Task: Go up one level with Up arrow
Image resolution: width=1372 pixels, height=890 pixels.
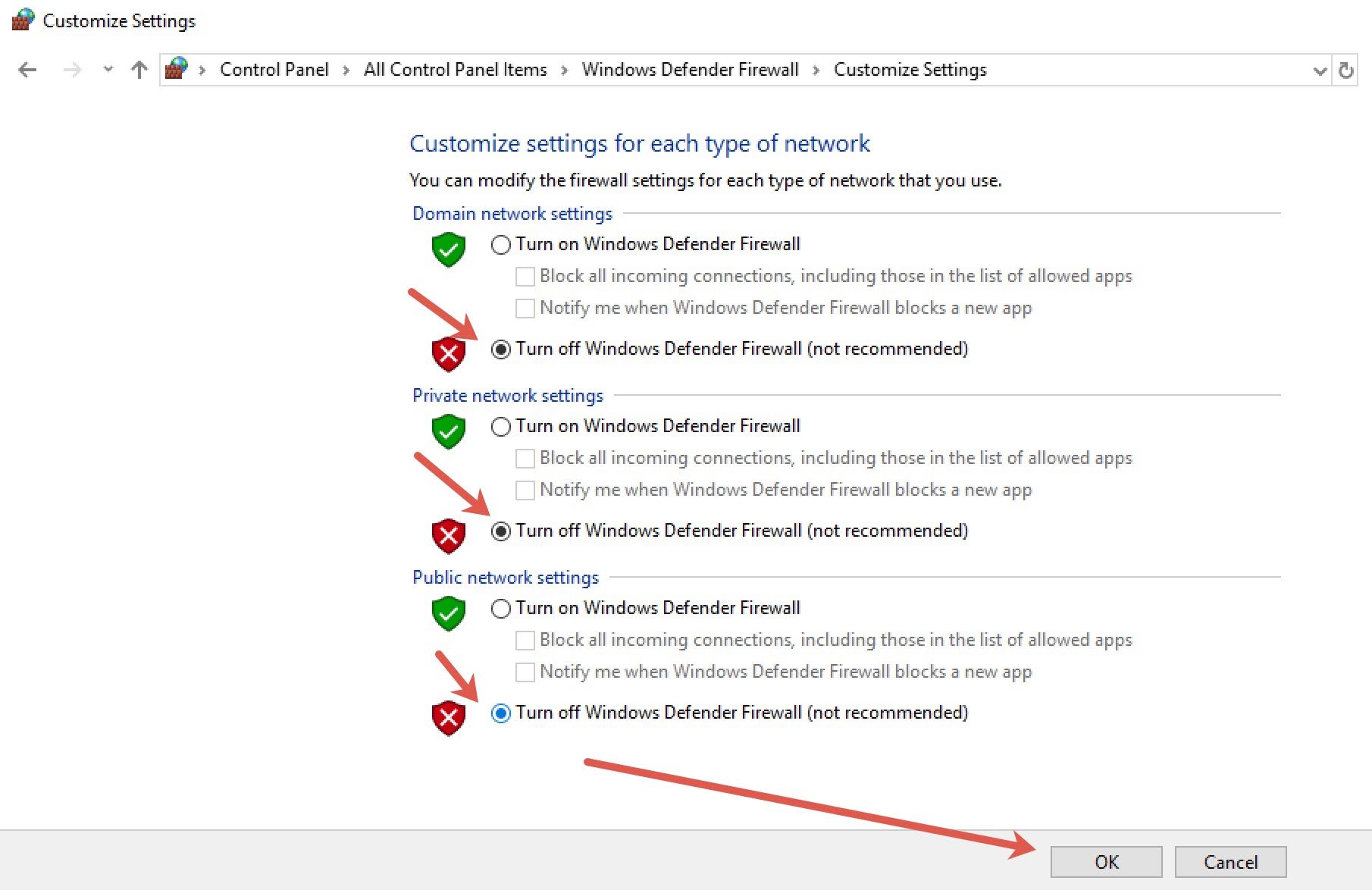Action: (x=139, y=70)
